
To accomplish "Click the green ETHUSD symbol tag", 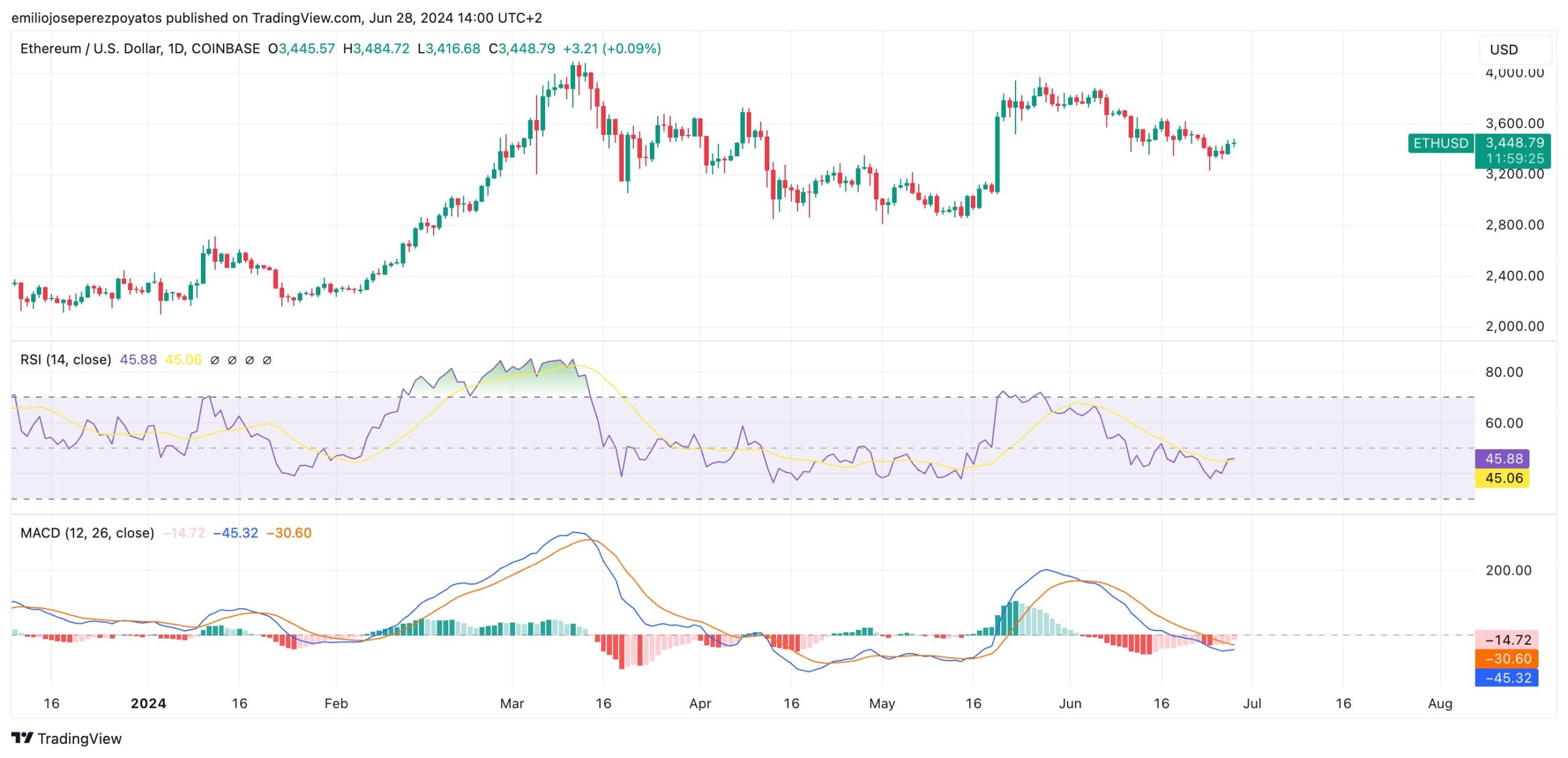I will tap(1441, 143).
